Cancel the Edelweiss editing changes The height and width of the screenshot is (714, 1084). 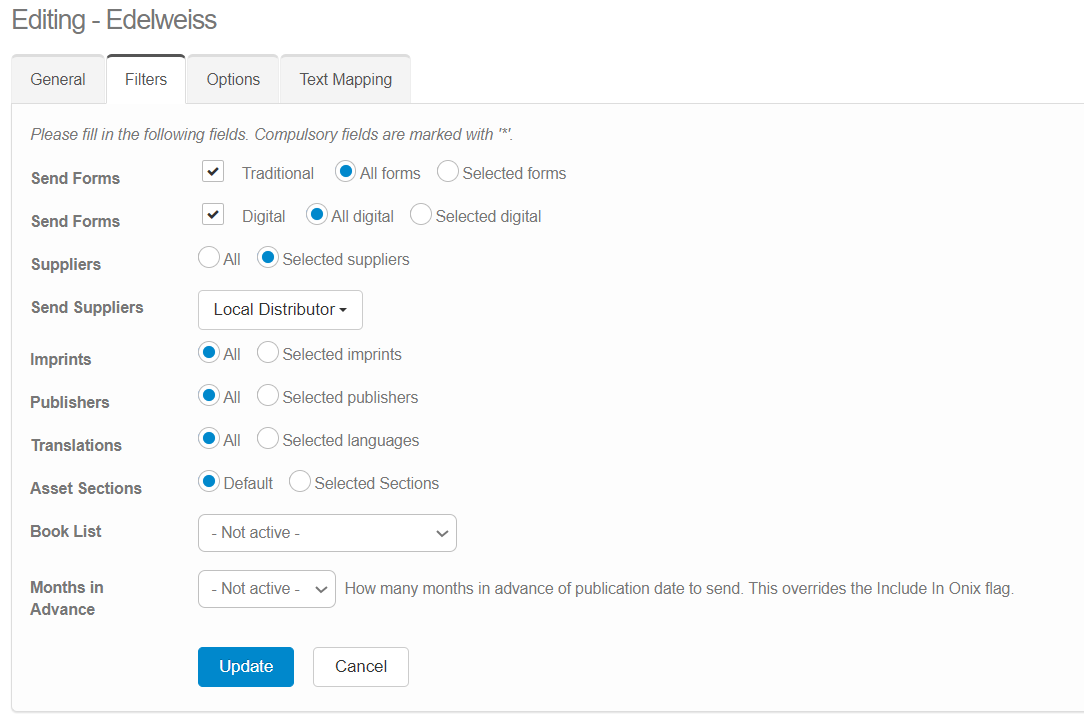tap(360, 666)
